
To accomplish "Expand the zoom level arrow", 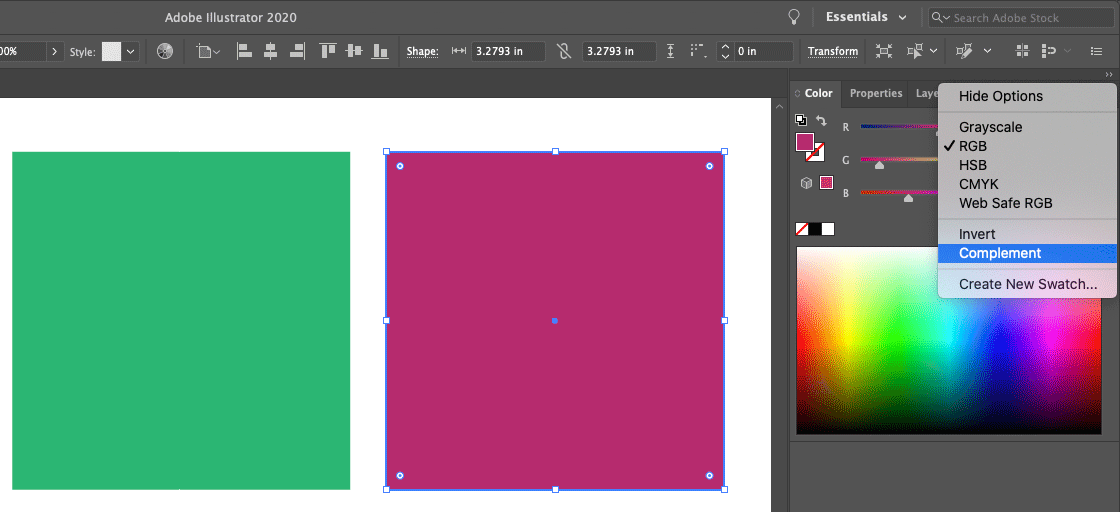I will 55,51.
